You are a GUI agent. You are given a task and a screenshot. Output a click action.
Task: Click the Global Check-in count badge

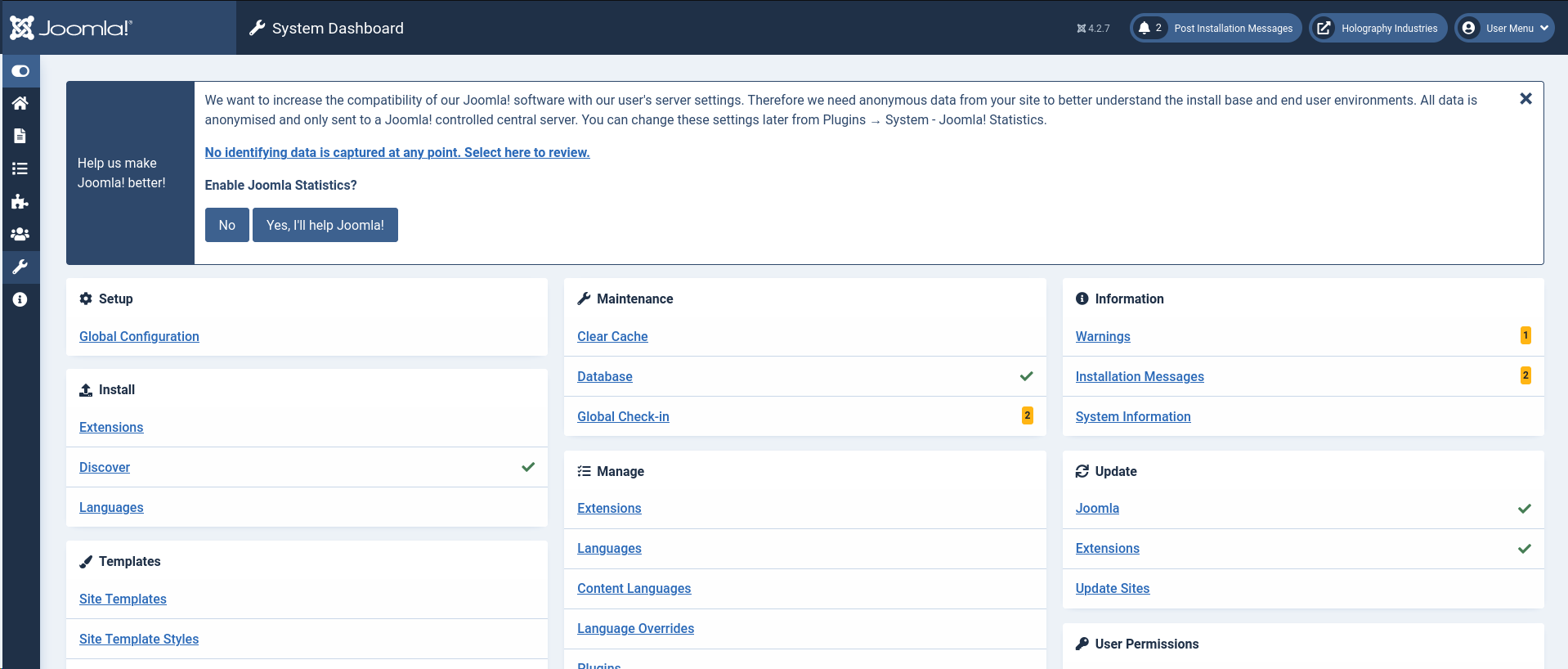1028,415
